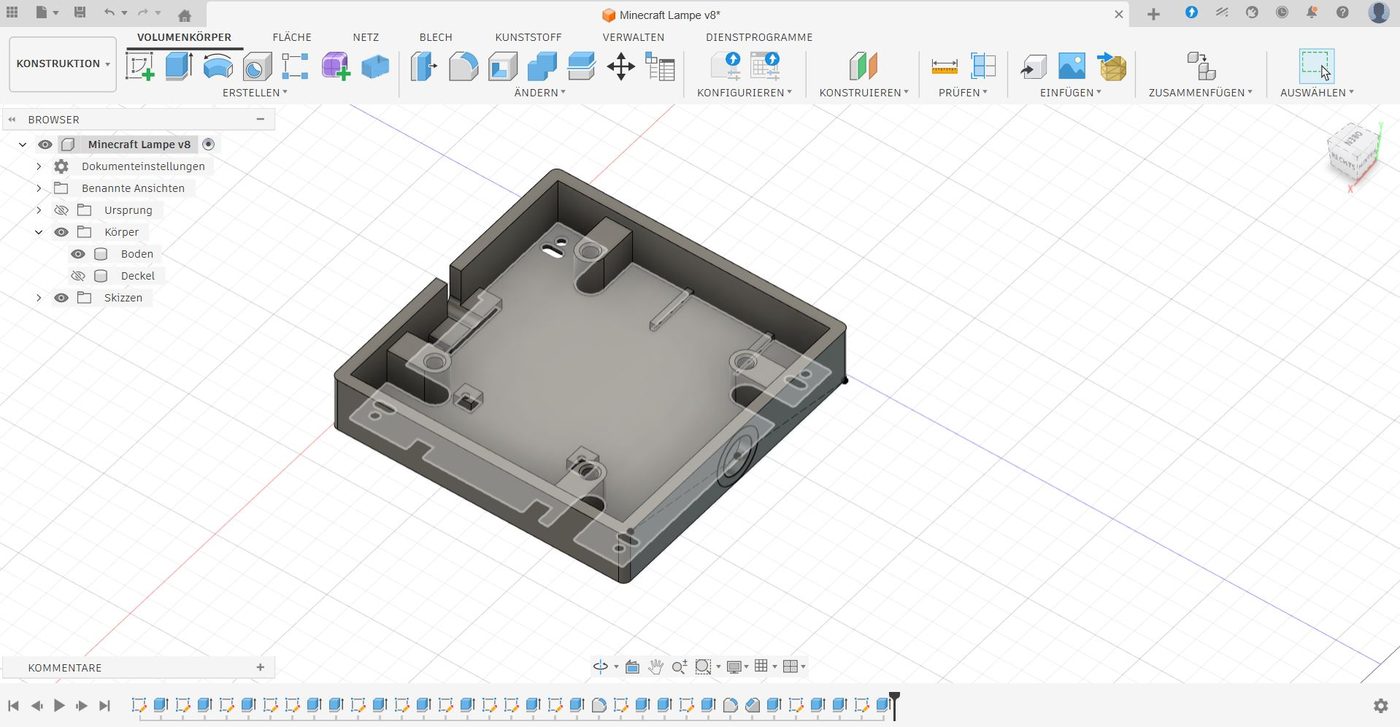Switch to the Blech ribbon tab
This screenshot has height=727, width=1400.
[435, 37]
